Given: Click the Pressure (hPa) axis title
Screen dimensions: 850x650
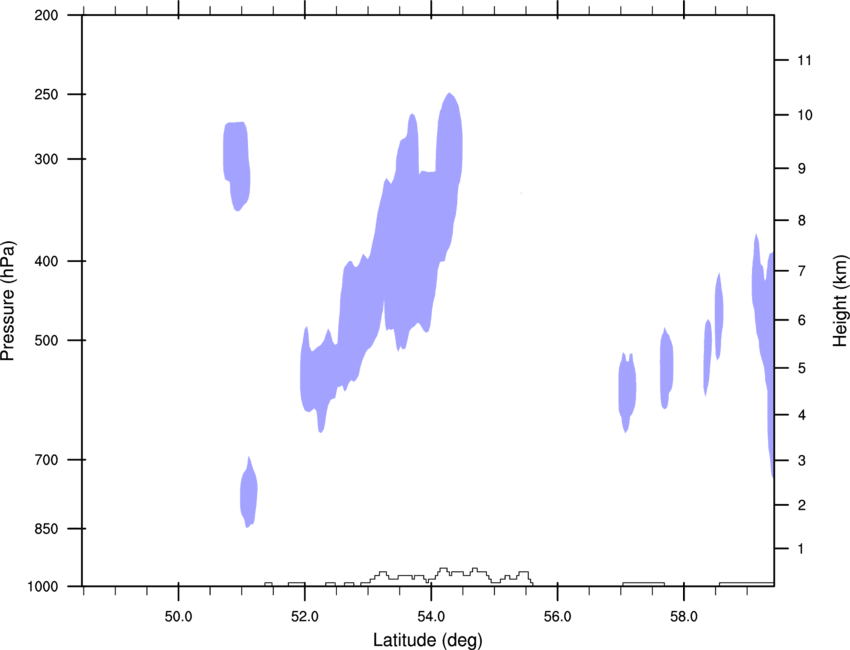Looking at the screenshot, I should (8, 300).
